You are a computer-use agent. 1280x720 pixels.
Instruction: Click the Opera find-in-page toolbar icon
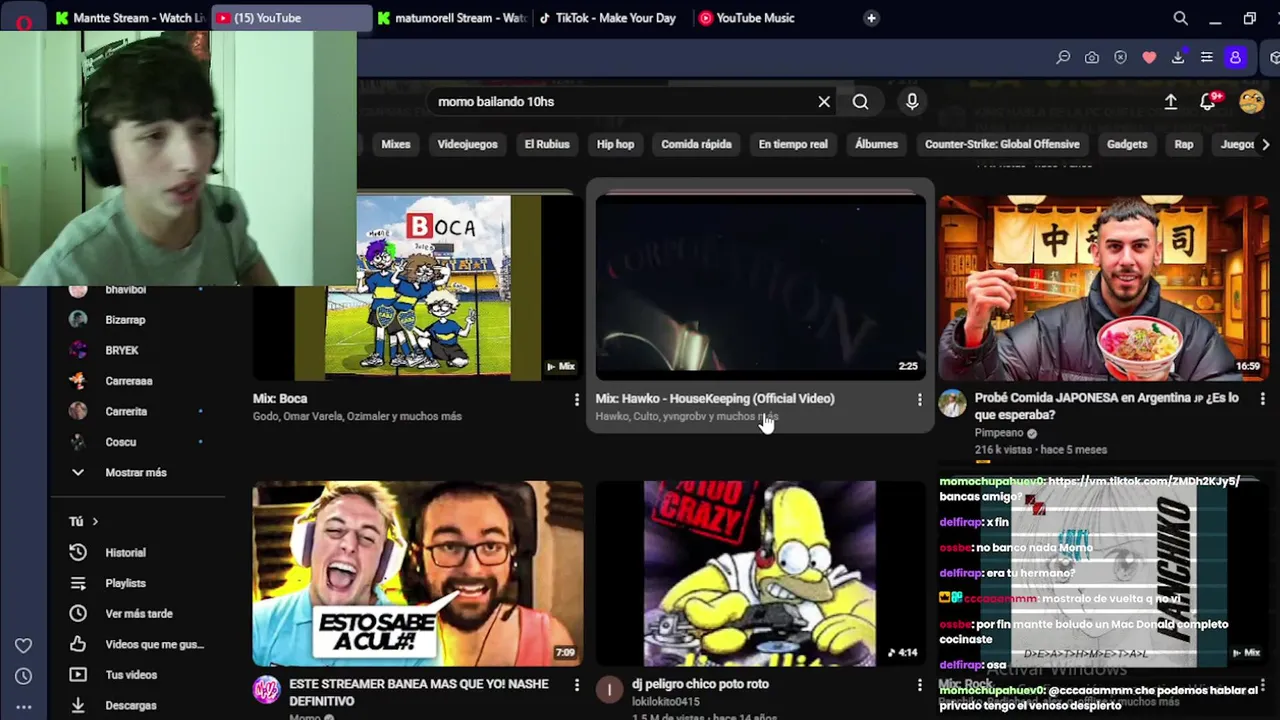point(1063,58)
